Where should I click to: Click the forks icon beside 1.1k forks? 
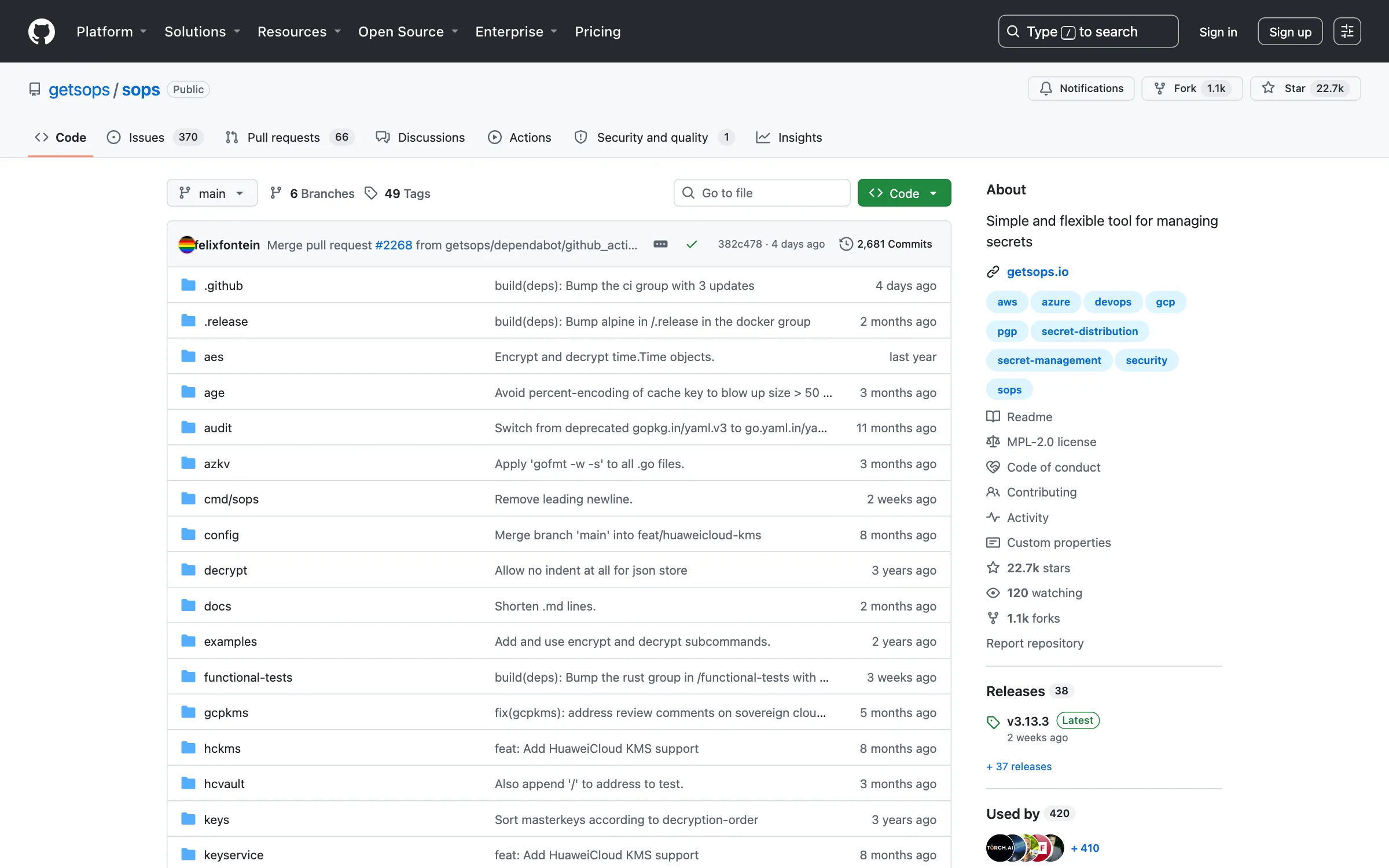[993, 618]
